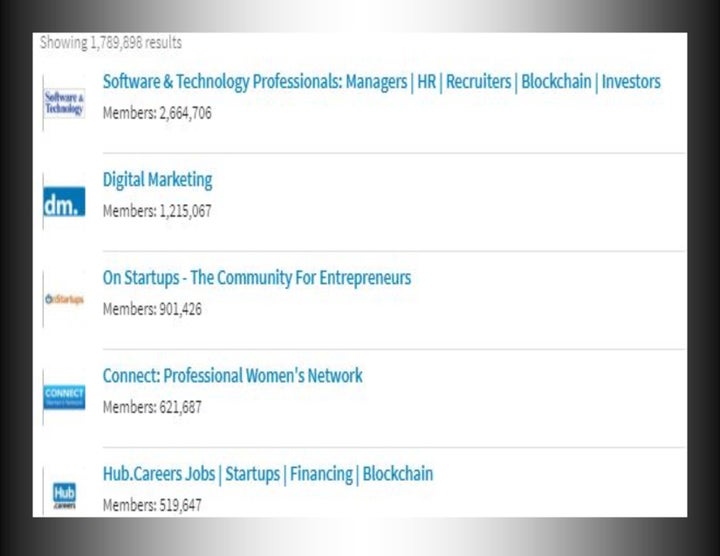Open the Digital Marketing group link

pyautogui.click(x=158, y=180)
